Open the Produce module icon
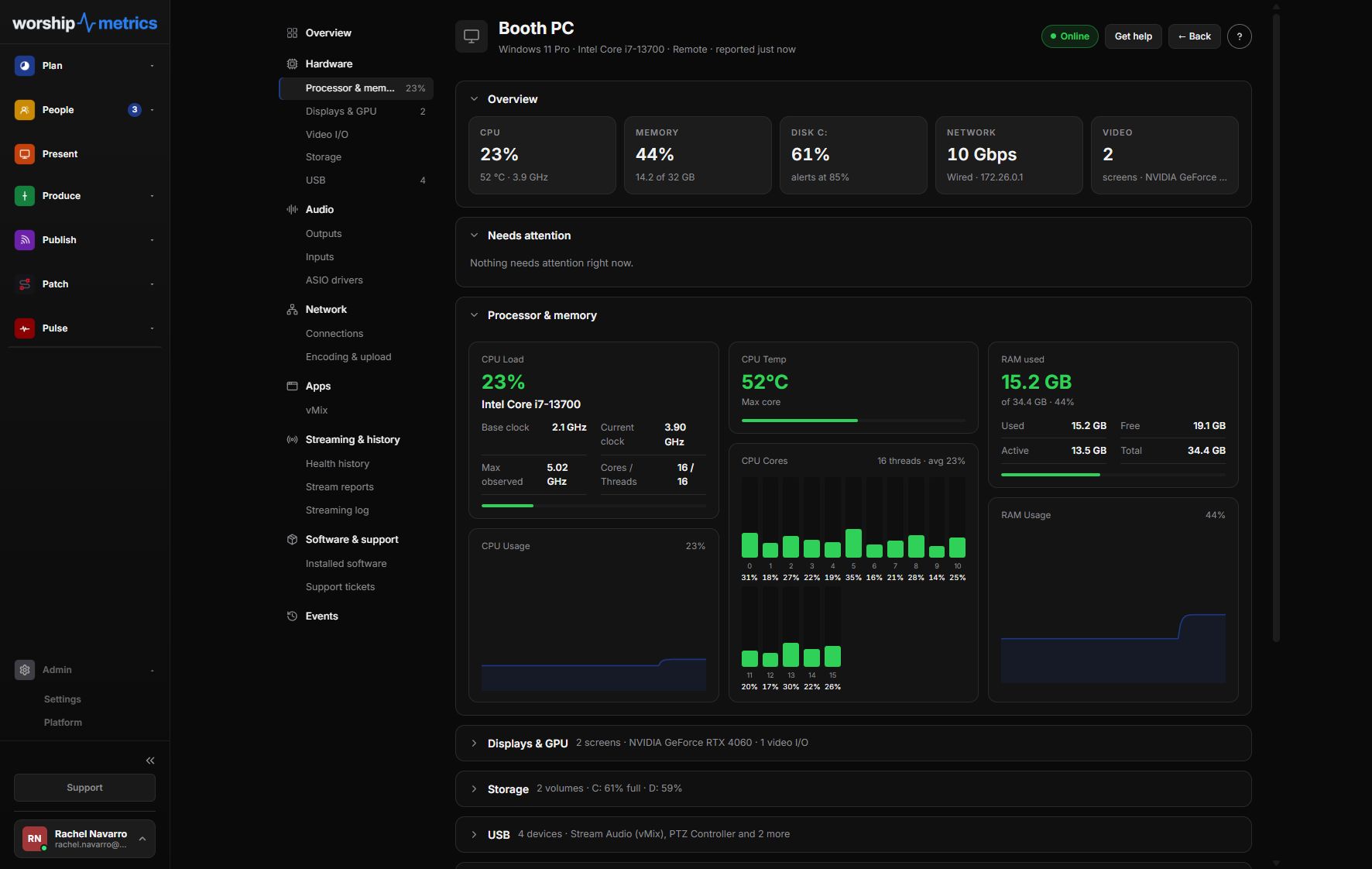The image size is (1372, 869). [25, 196]
